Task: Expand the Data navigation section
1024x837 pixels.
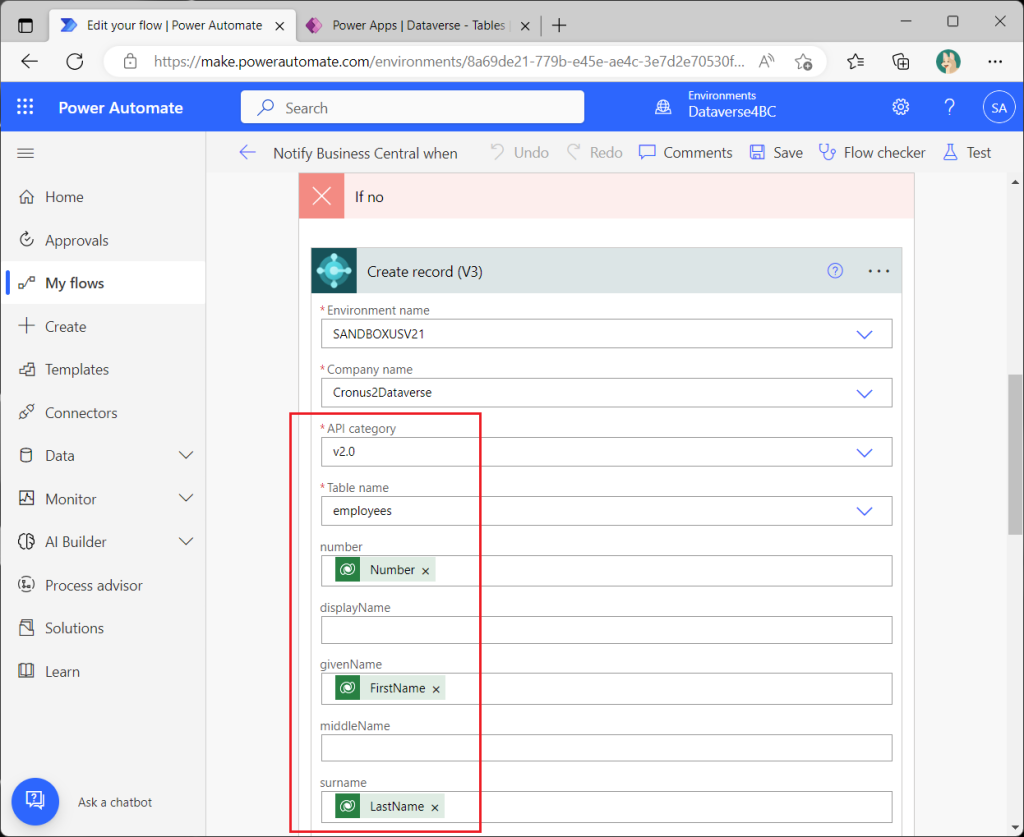Action: [x=186, y=455]
